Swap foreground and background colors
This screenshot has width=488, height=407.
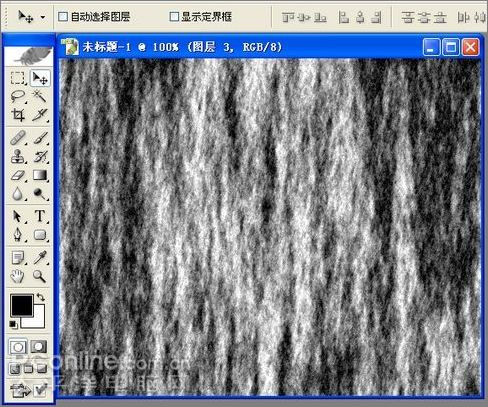(x=41, y=297)
